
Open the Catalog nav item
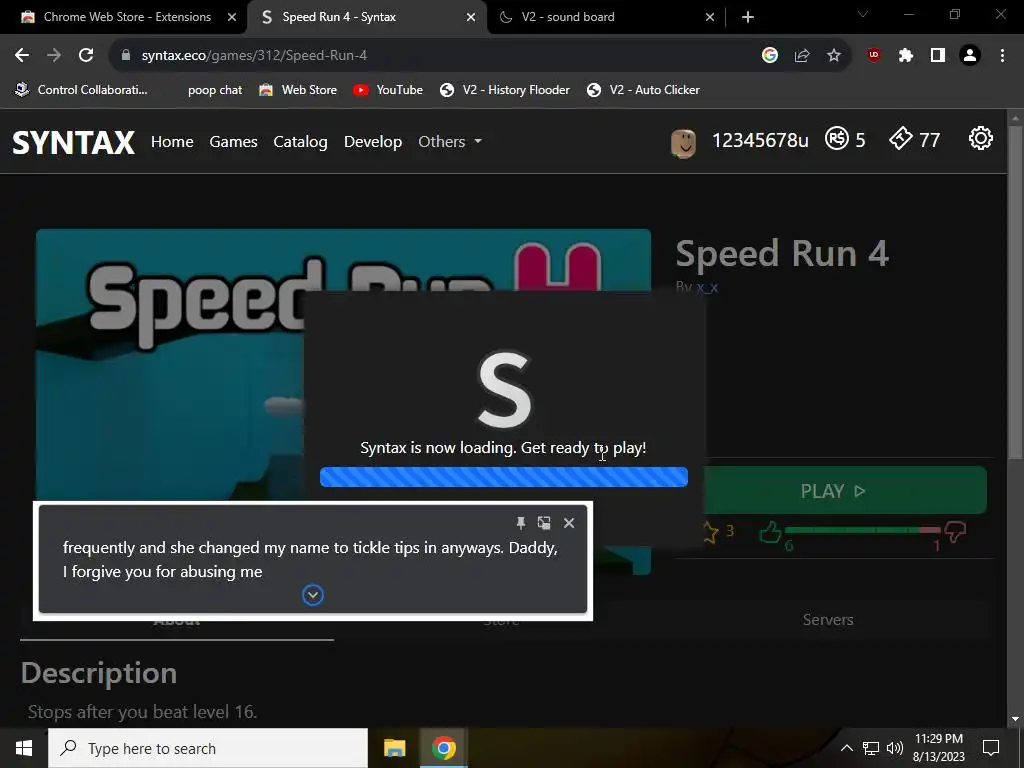click(x=300, y=142)
